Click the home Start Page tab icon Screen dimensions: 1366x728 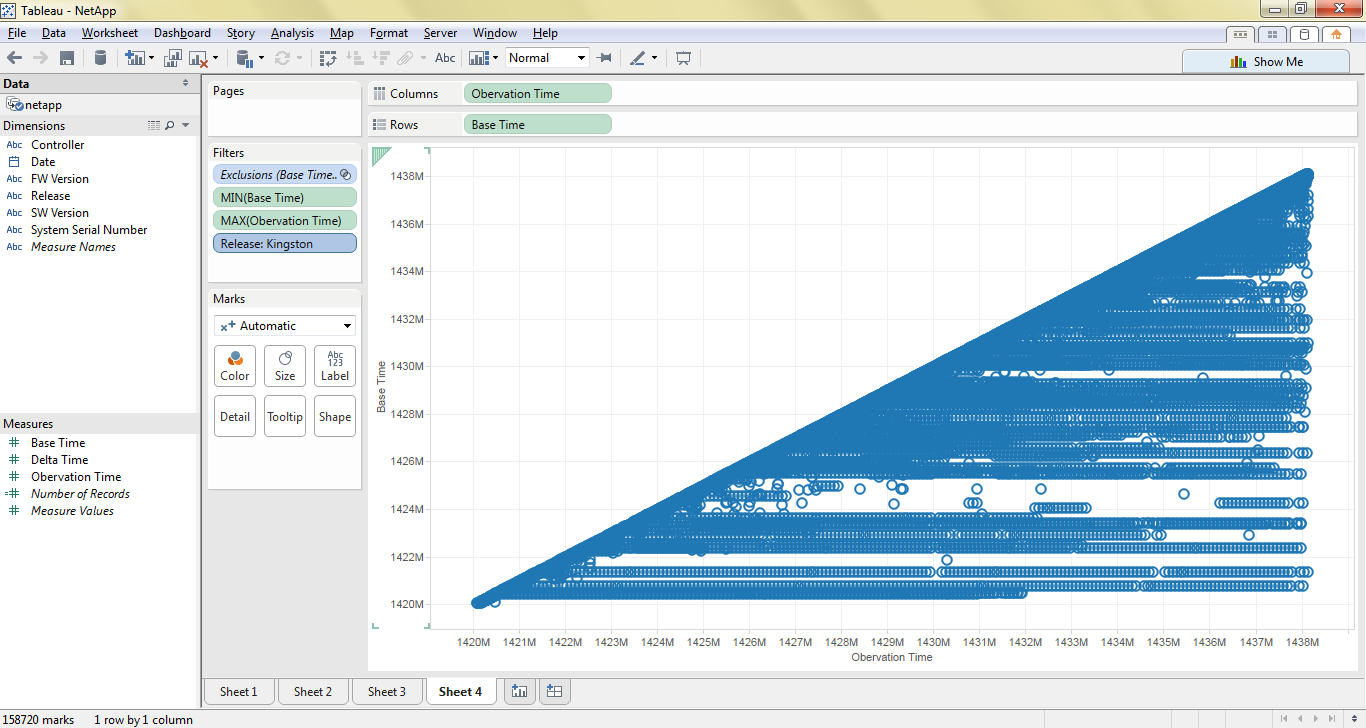[x=1337, y=34]
